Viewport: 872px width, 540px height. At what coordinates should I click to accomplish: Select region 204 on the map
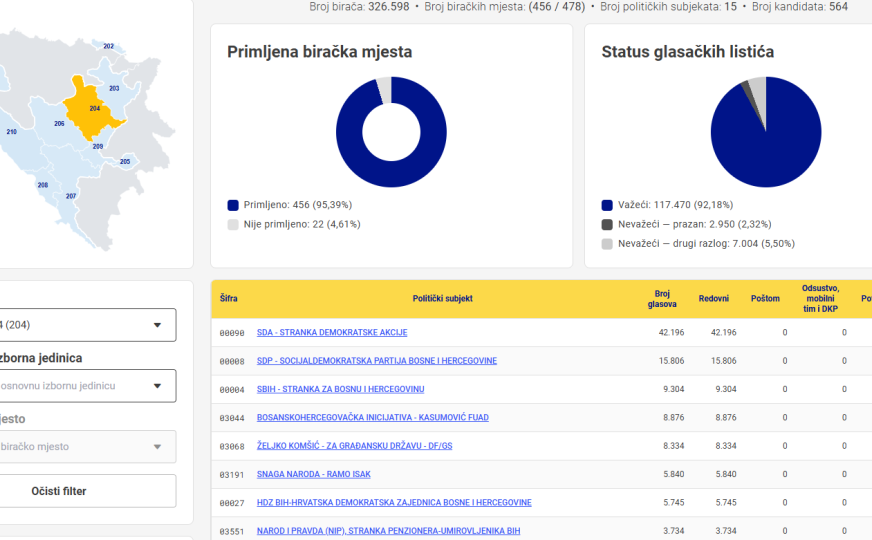tap(95, 109)
